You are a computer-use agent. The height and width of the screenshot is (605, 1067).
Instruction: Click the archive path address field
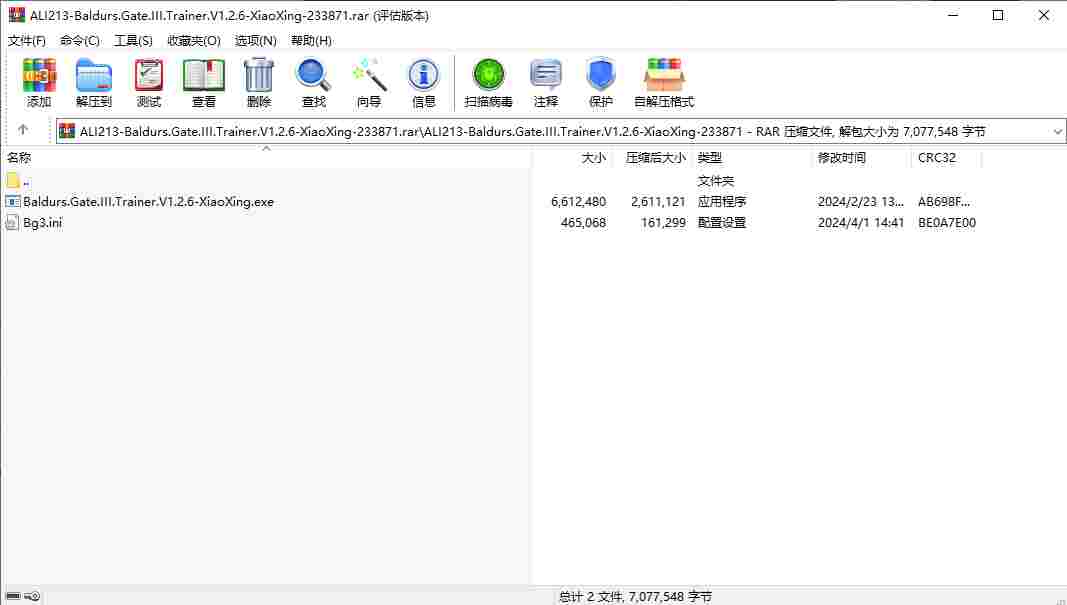[x=561, y=131]
